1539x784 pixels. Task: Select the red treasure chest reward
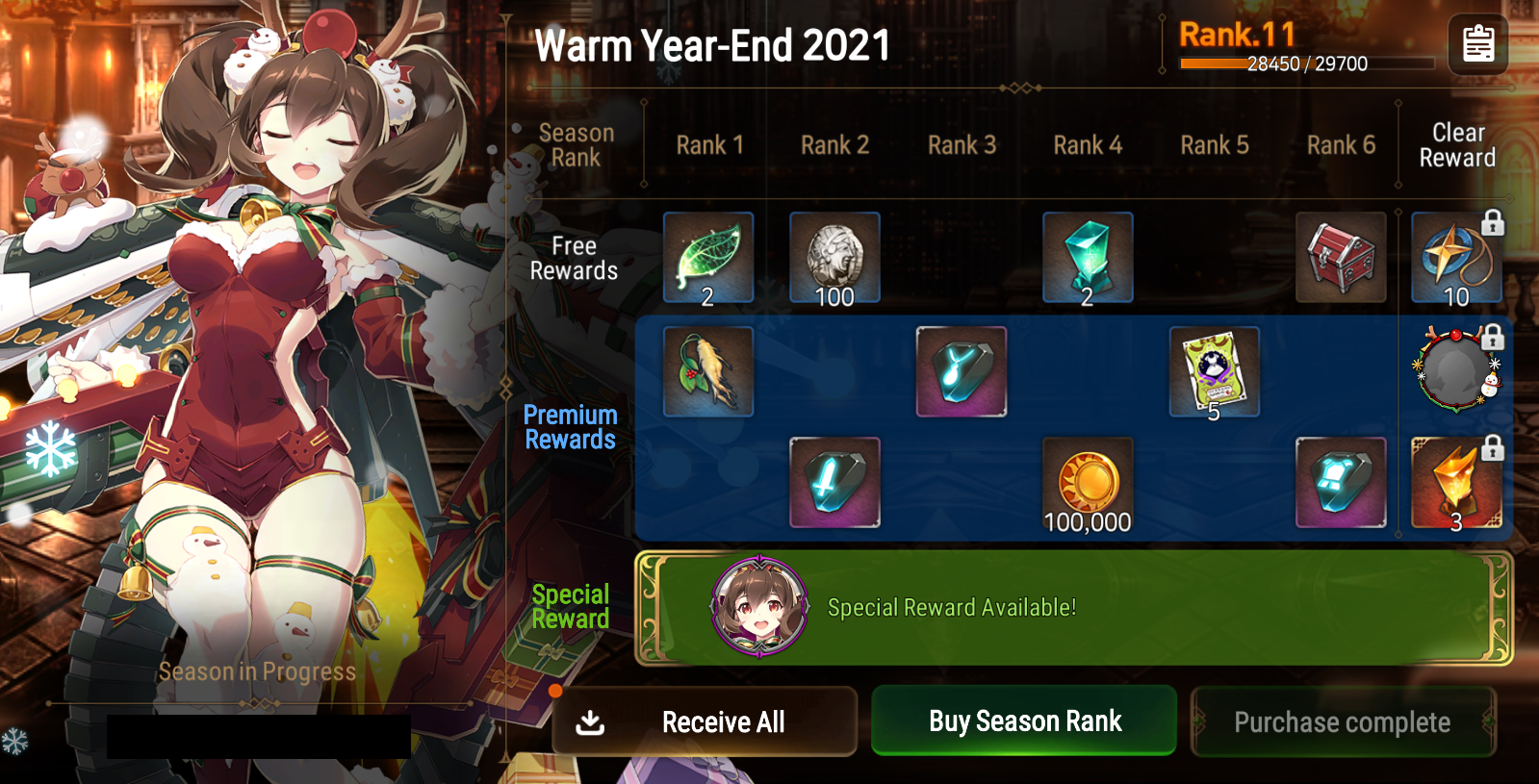tap(1341, 258)
